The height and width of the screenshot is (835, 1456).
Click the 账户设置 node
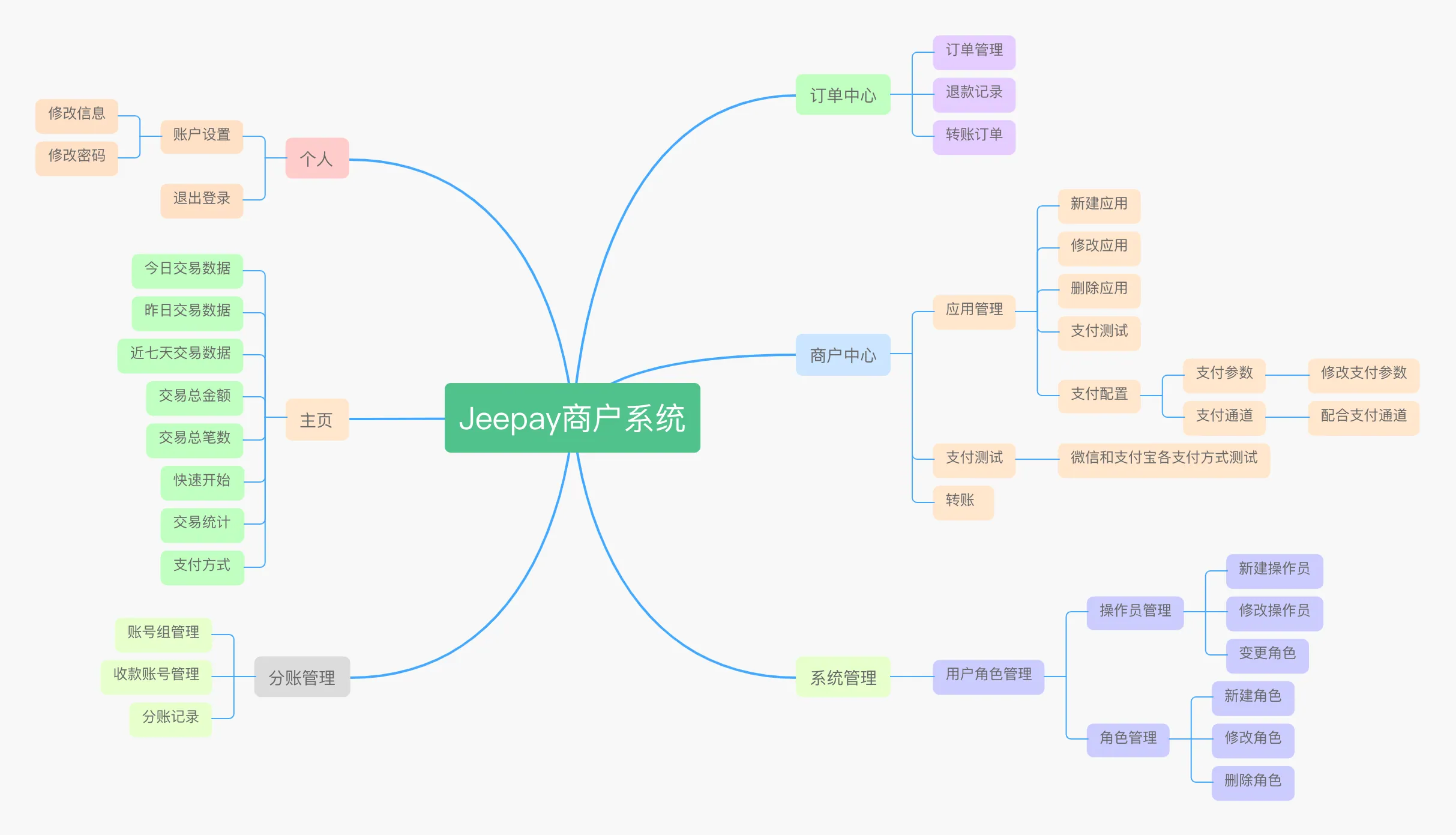click(x=202, y=137)
